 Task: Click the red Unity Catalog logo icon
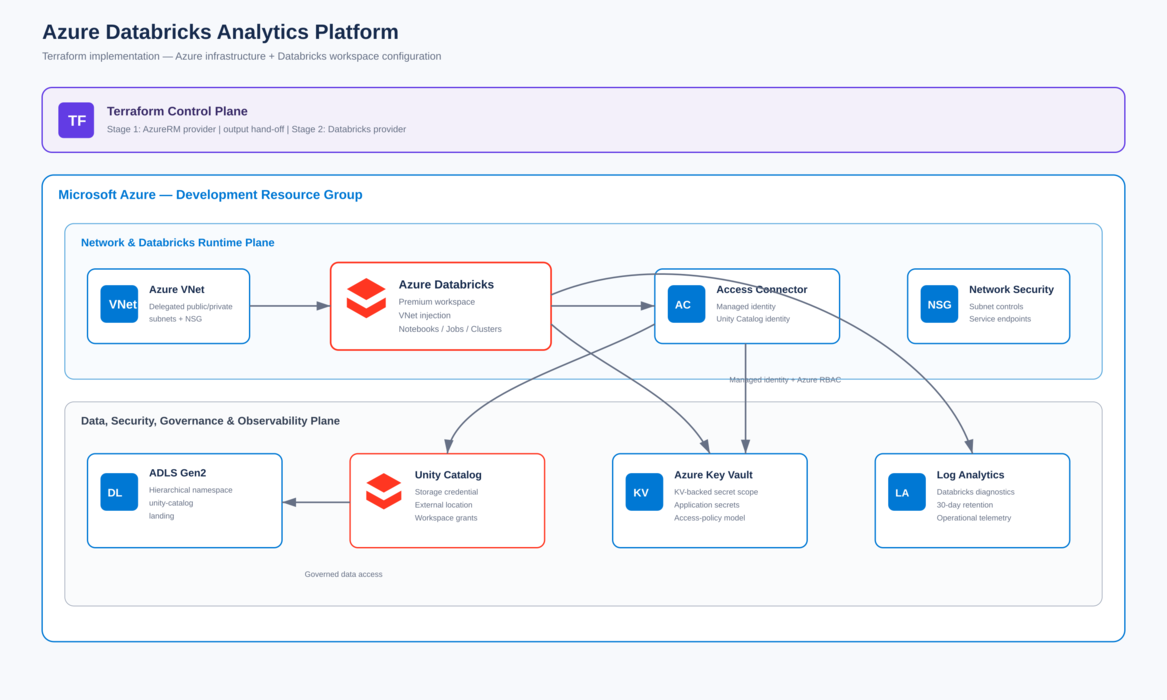click(x=384, y=491)
